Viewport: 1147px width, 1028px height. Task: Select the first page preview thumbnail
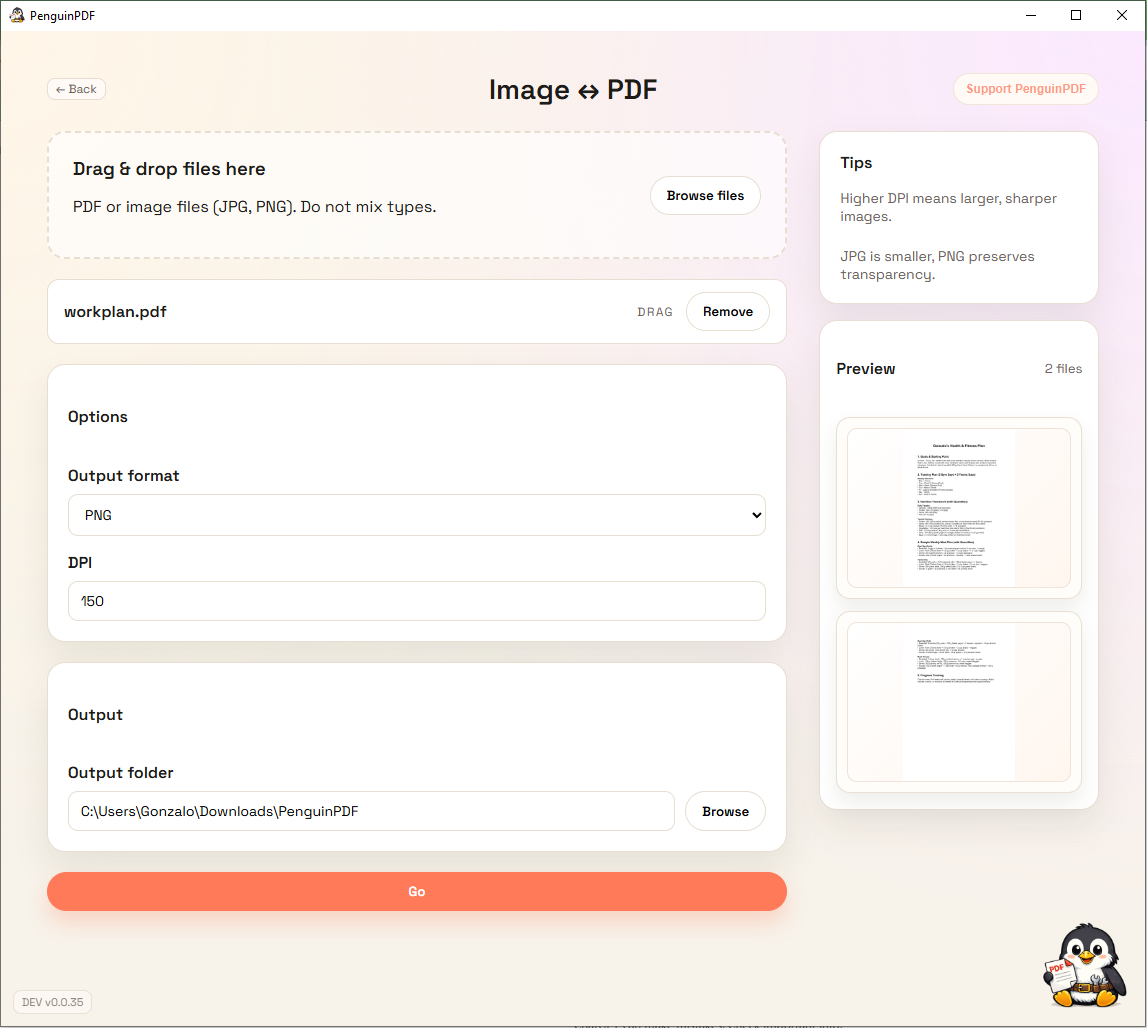pos(957,508)
